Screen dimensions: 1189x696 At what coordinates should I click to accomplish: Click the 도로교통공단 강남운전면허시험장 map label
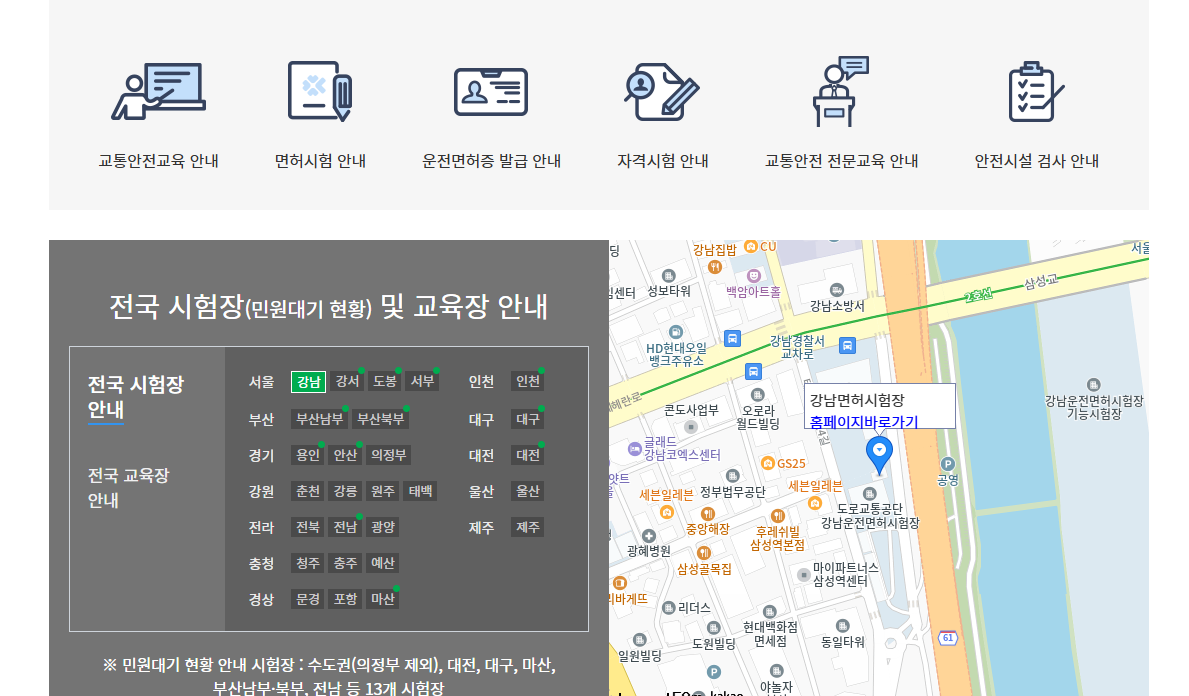pyautogui.click(x=870, y=516)
